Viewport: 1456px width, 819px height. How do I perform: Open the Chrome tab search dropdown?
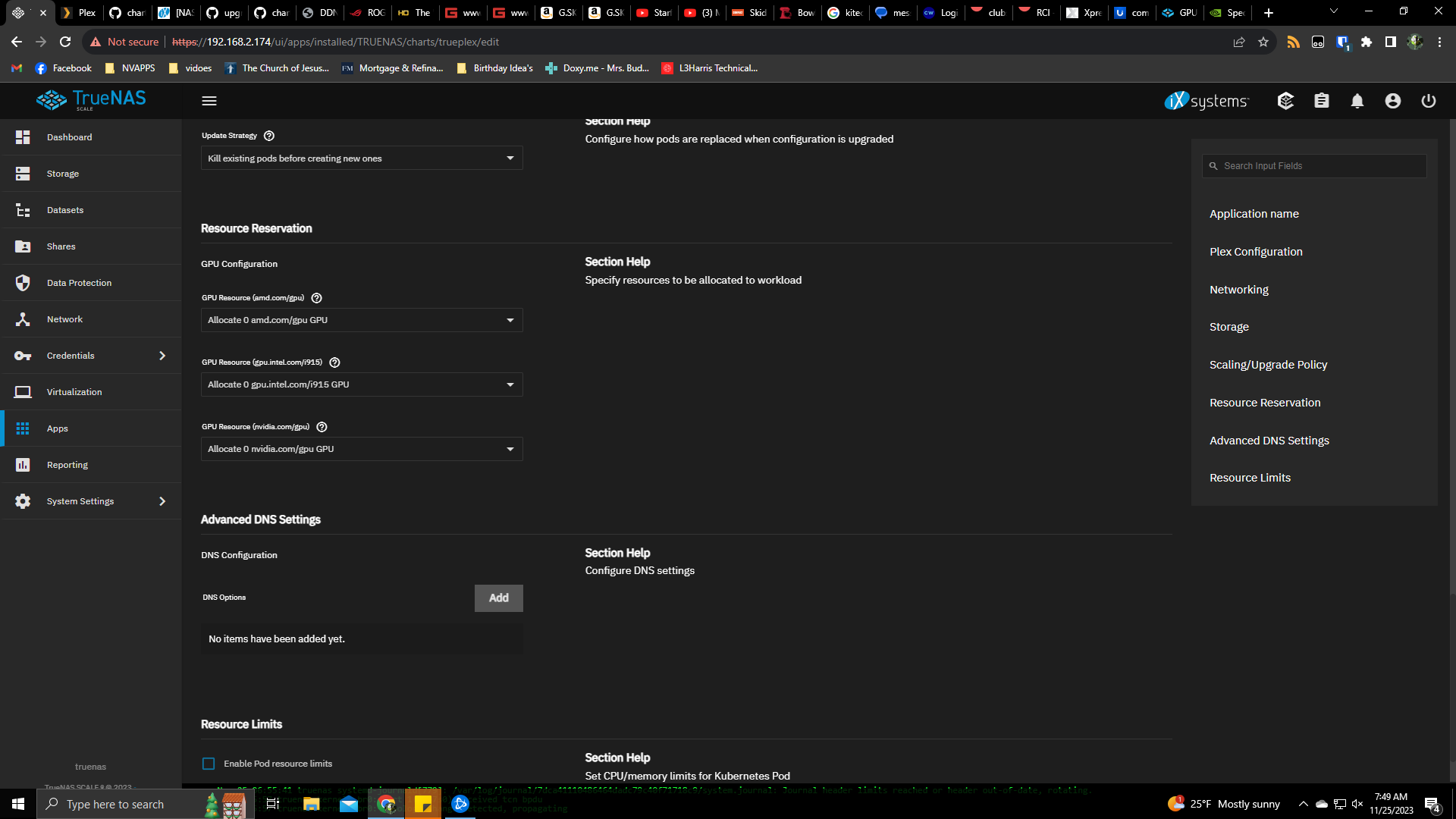pyautogui.click(x=1334, y=11)
